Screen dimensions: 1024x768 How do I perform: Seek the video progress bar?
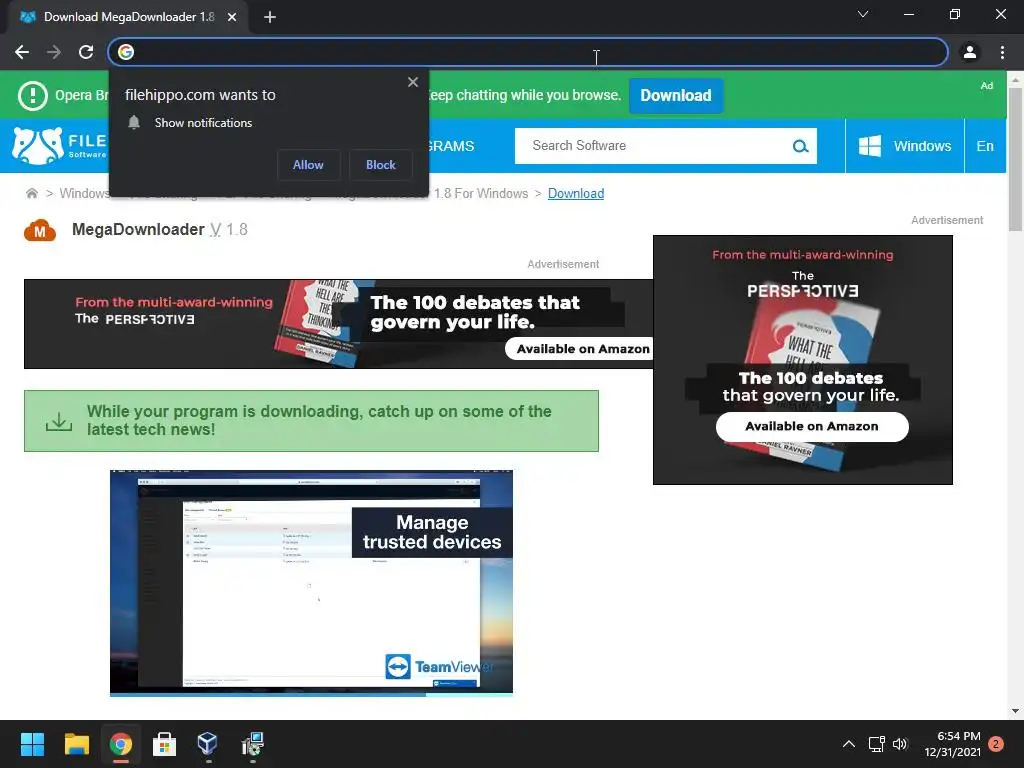click(x=311, y=695)
